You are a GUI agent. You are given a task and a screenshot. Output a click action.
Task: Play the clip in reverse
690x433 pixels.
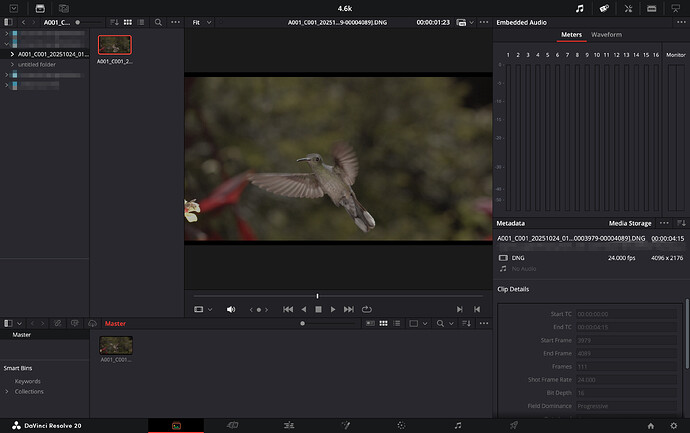coord(304,309)
